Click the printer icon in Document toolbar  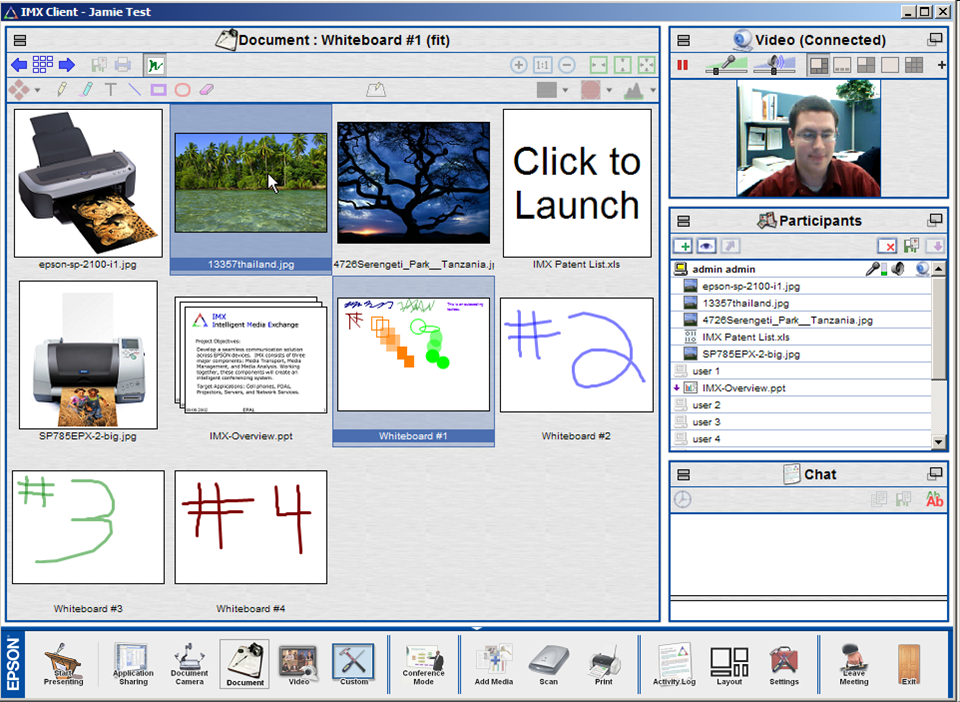coord(123,64)
